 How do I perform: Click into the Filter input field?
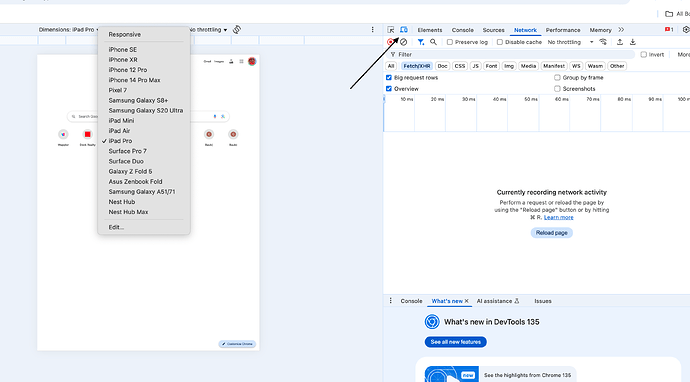click(x=513, y=55)
